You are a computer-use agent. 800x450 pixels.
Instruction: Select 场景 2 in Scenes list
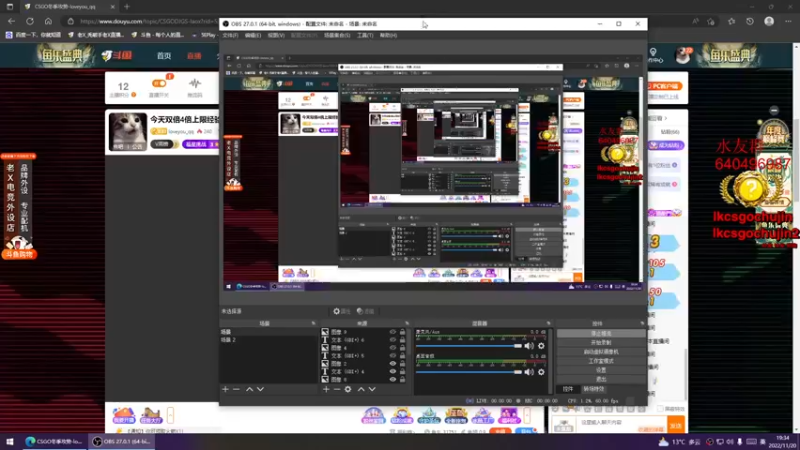[x=268, y=340]
